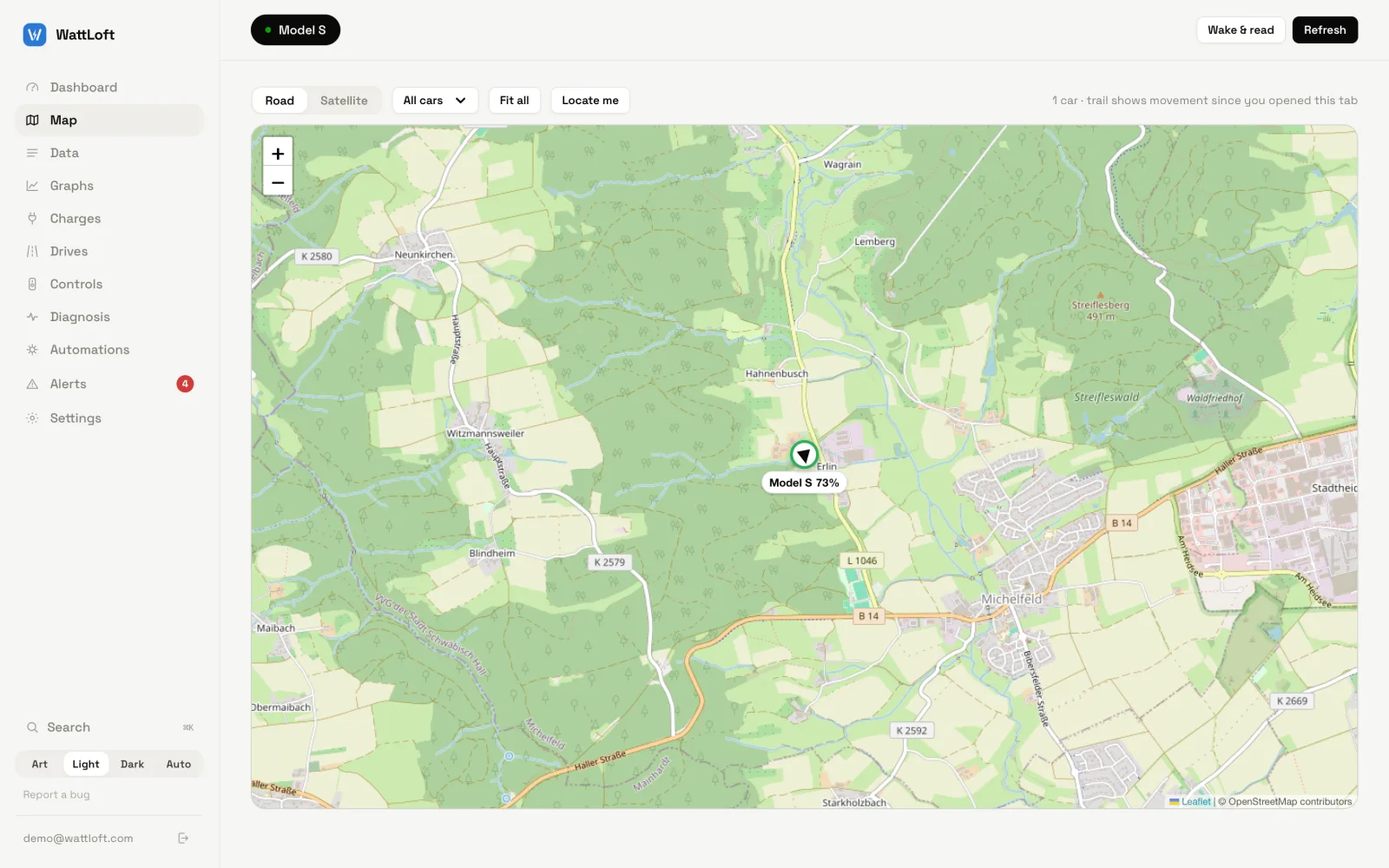Expand the All cars dropdown
This screenshot has width=1389, height=868.
click(435, 101)
